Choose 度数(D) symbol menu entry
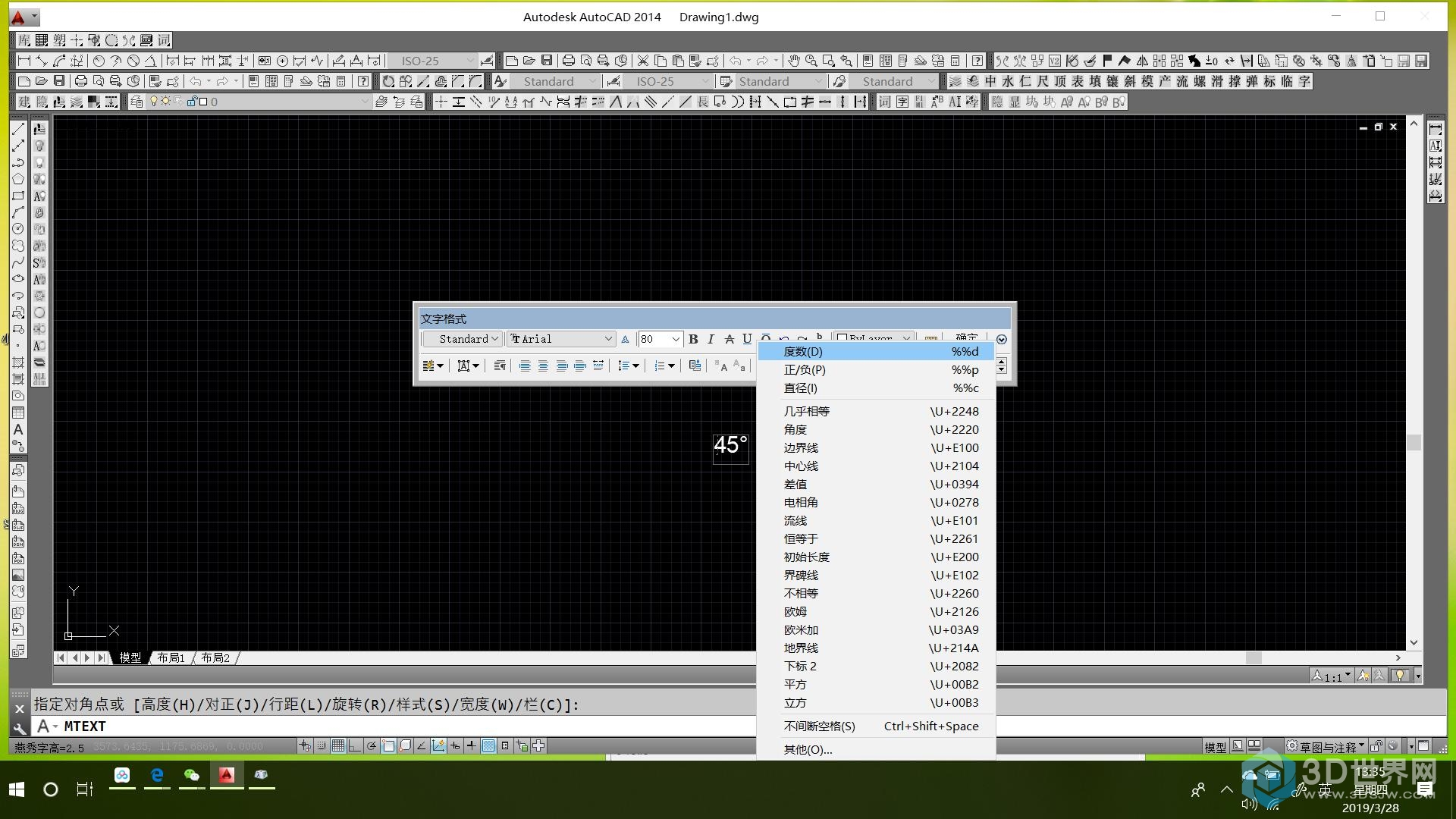Image resolution: width=1456 pixels, height=819 pixels. tap(876, 351)
